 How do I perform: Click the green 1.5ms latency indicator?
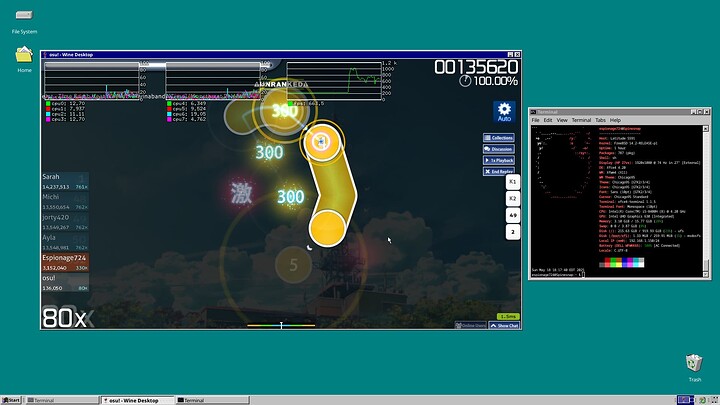[x=508, y=317]
